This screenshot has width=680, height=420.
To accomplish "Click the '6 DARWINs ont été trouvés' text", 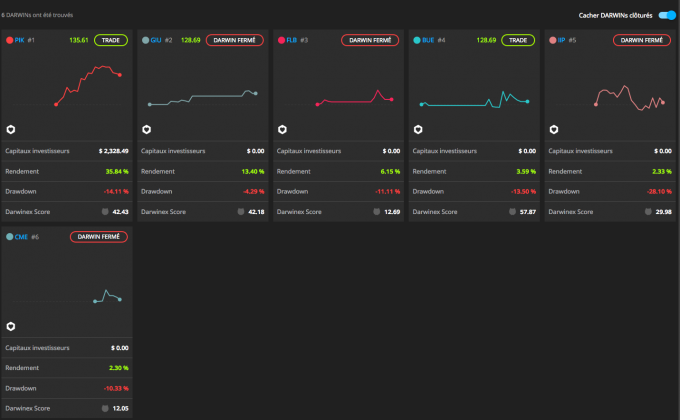I will coord(37,15).
